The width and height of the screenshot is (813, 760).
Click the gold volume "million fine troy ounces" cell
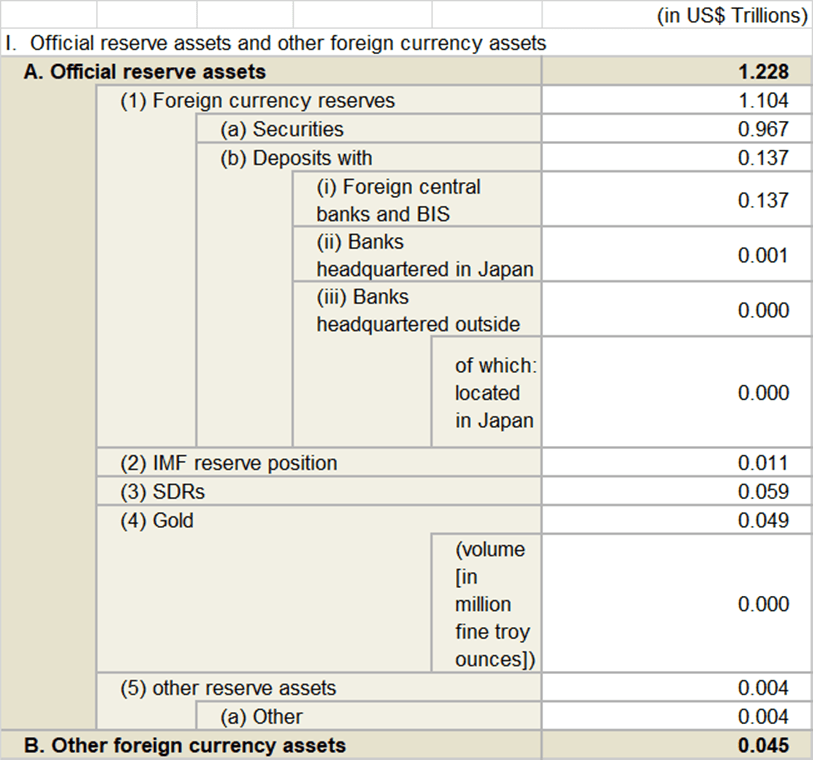click(489, 604)
